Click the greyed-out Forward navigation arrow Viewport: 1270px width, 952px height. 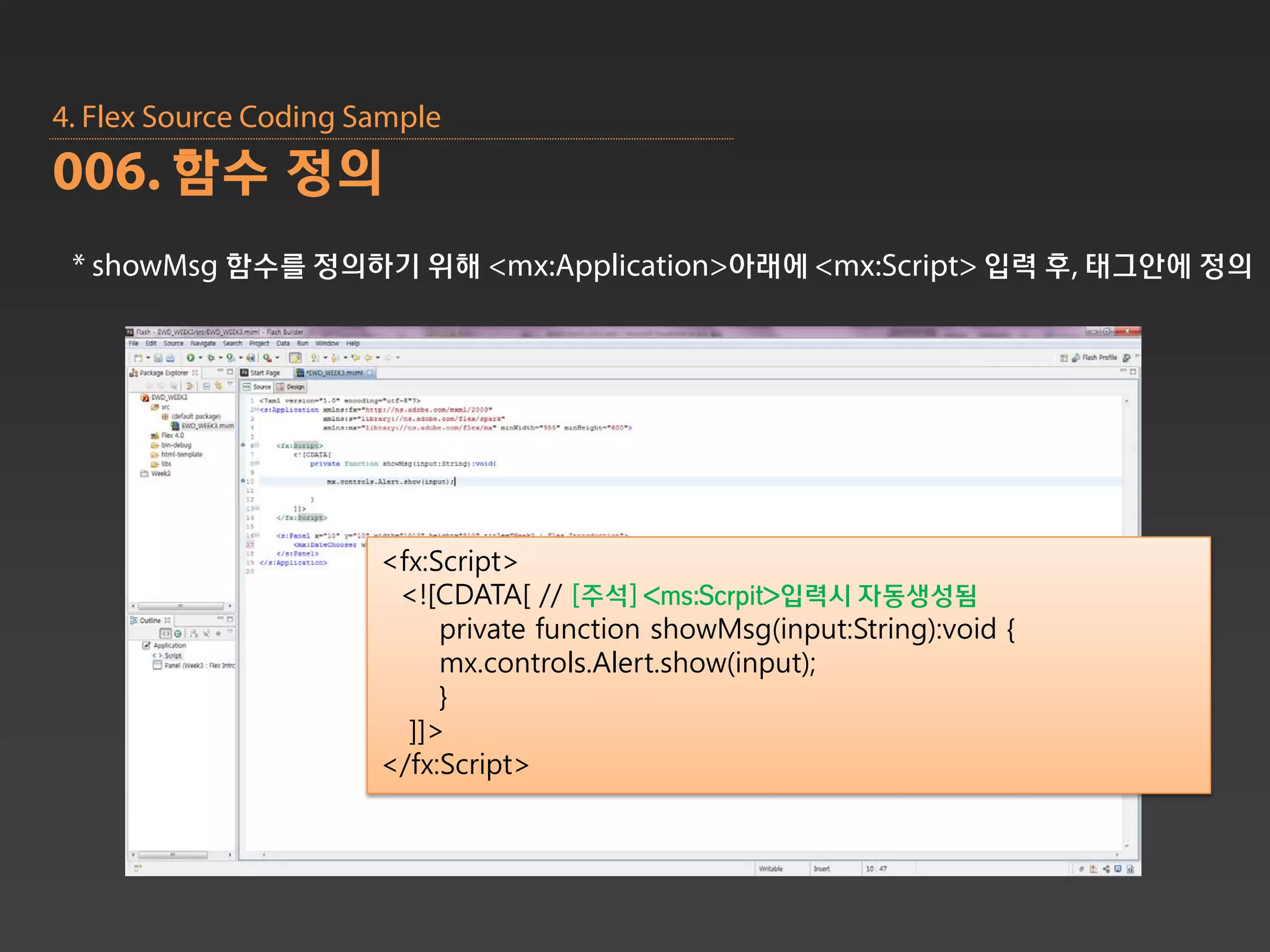pos(388,358)
